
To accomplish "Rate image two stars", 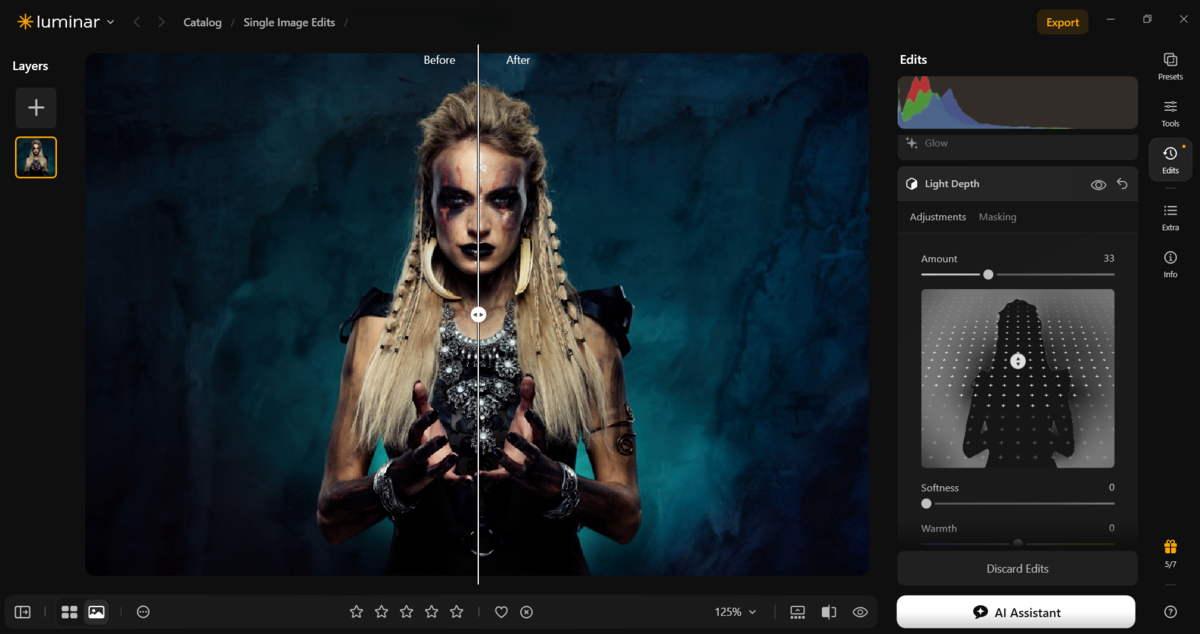I will tap(381, 612).
